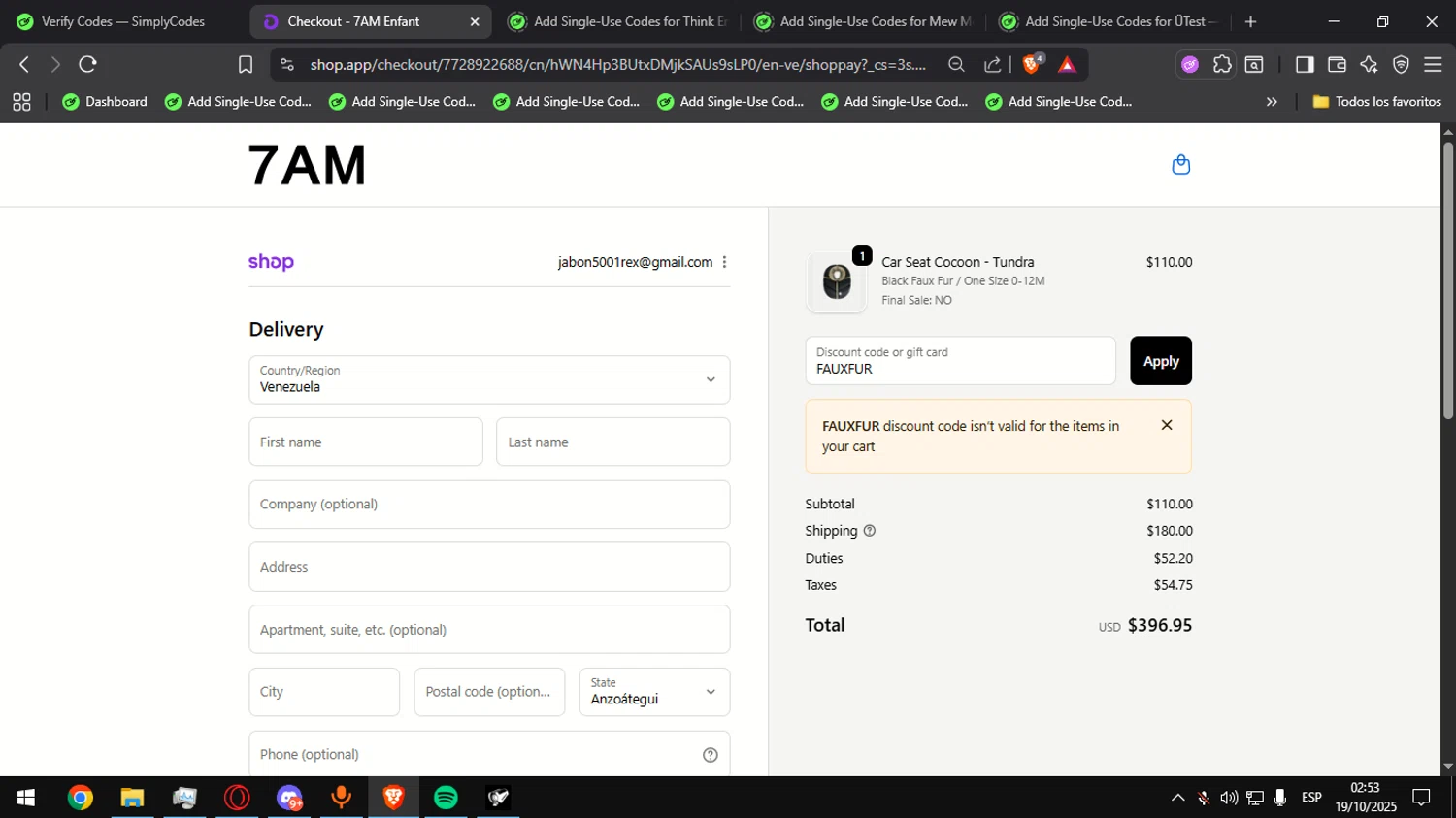Click the Car Seat Cocoon product thumbnail

click(837, 281)
